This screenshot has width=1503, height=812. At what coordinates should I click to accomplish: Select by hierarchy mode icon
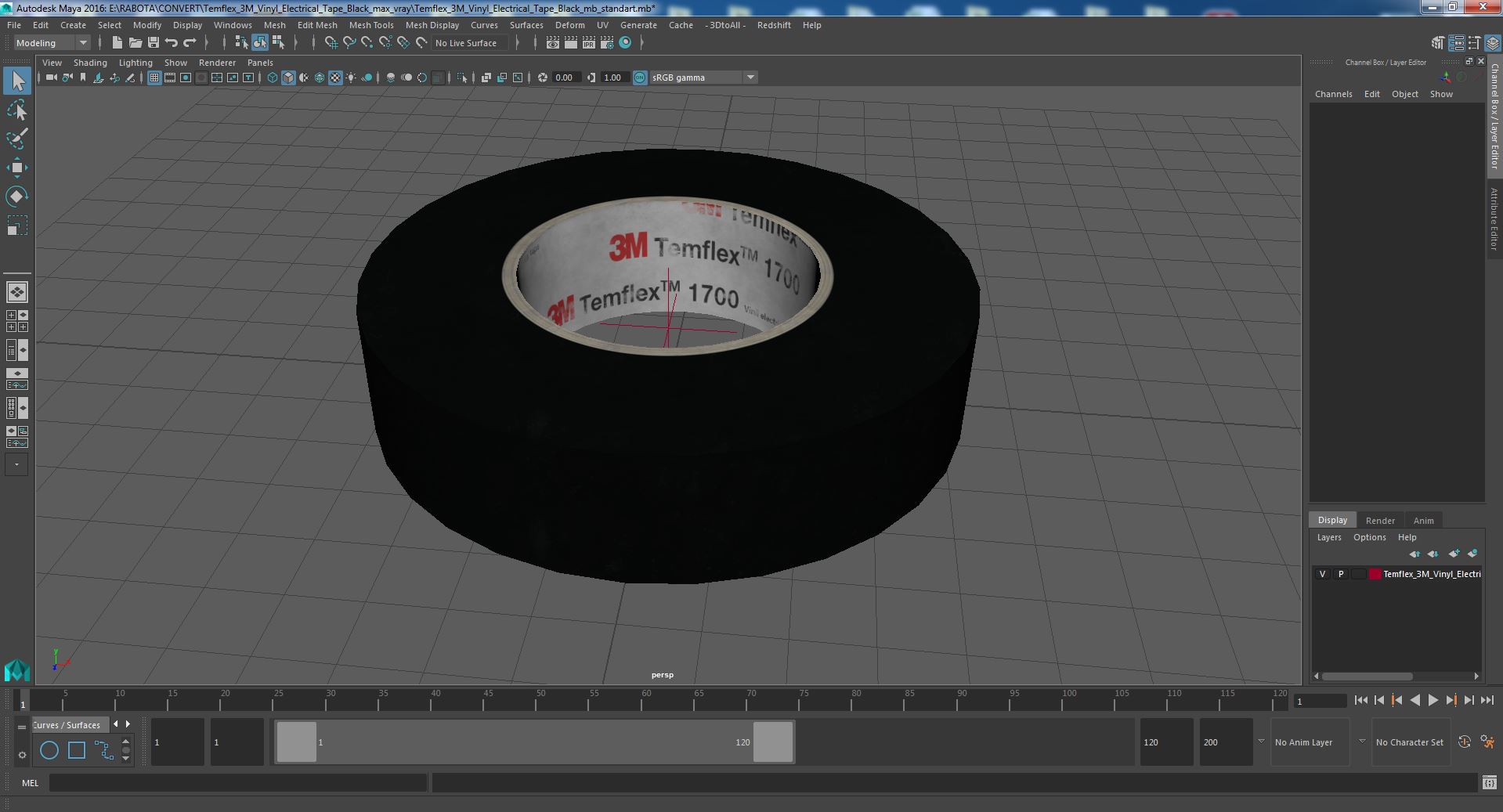(241, 43)
